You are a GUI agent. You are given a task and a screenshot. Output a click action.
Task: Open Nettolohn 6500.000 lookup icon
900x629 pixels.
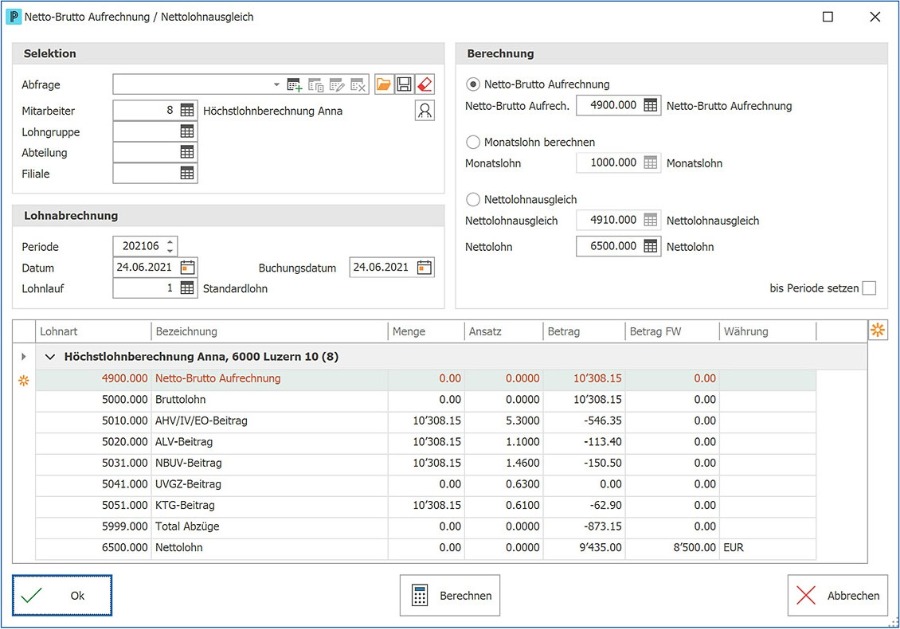[650, 246]
